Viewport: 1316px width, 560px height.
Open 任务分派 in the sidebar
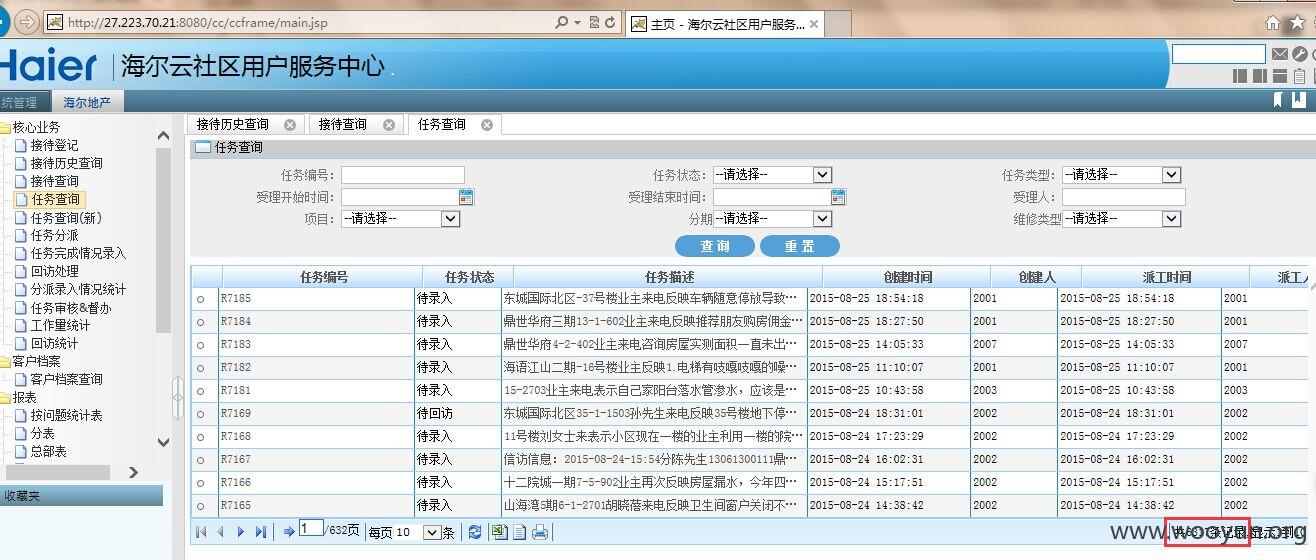pos(54,235)
